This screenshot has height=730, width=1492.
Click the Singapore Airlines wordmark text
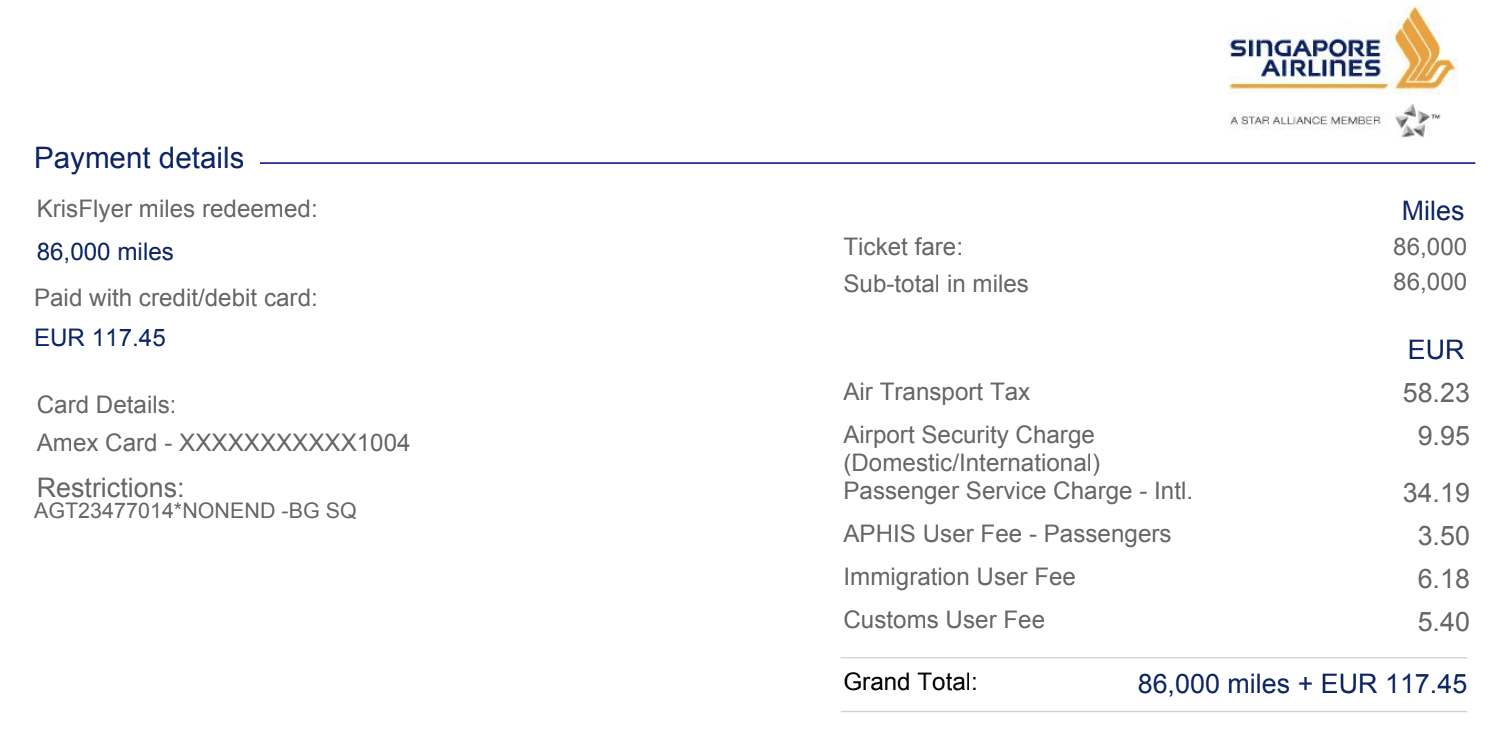pos(1305,58)
